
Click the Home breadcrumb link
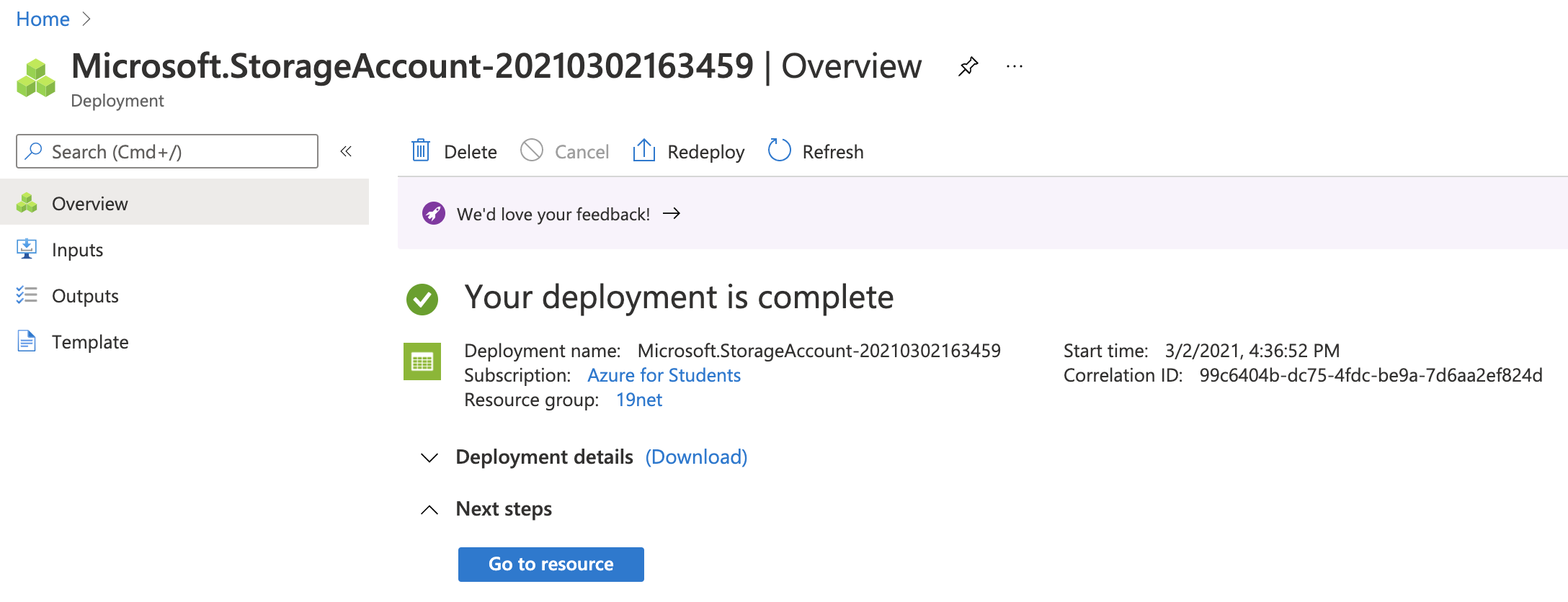tap(43, 19)
